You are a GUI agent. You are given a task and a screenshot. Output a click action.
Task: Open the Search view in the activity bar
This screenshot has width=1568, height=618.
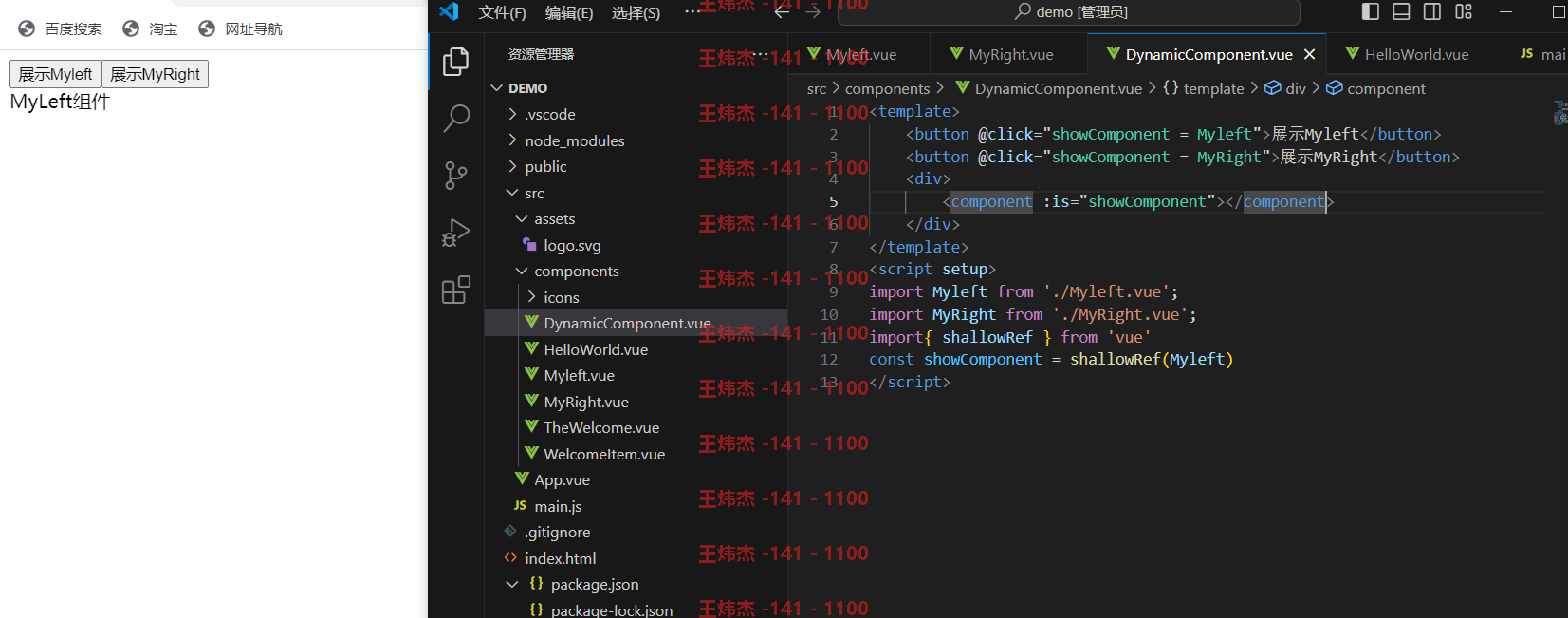click(x=456, y=119)
